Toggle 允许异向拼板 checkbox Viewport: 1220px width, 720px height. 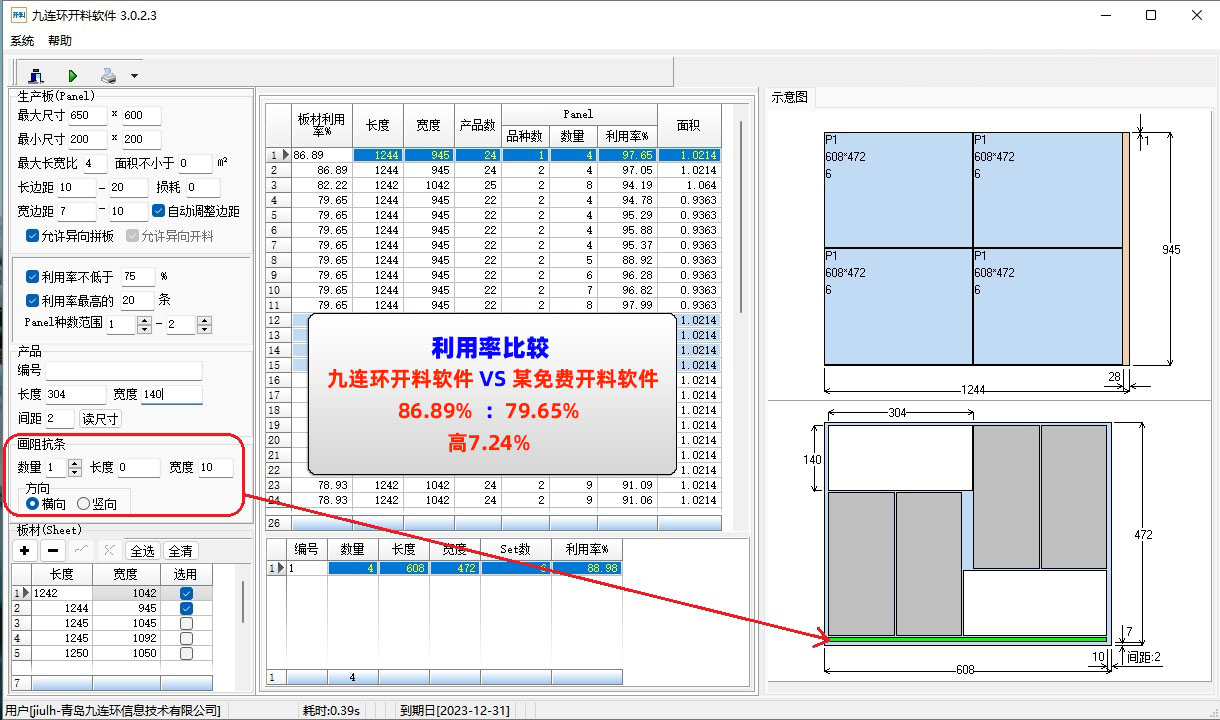pyautogui.click(x=33, y=236)
